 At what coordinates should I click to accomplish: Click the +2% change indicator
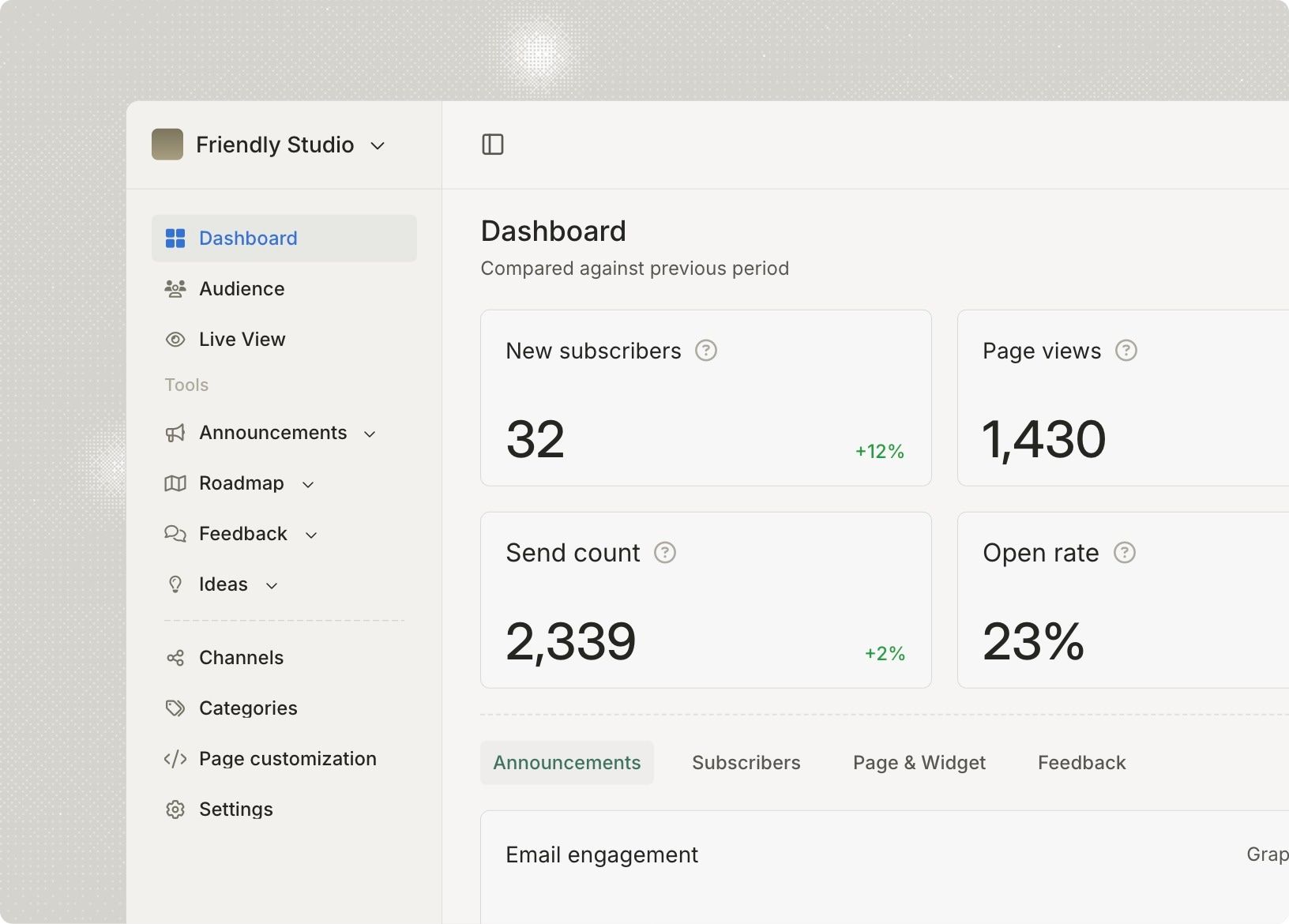[885, 654]
